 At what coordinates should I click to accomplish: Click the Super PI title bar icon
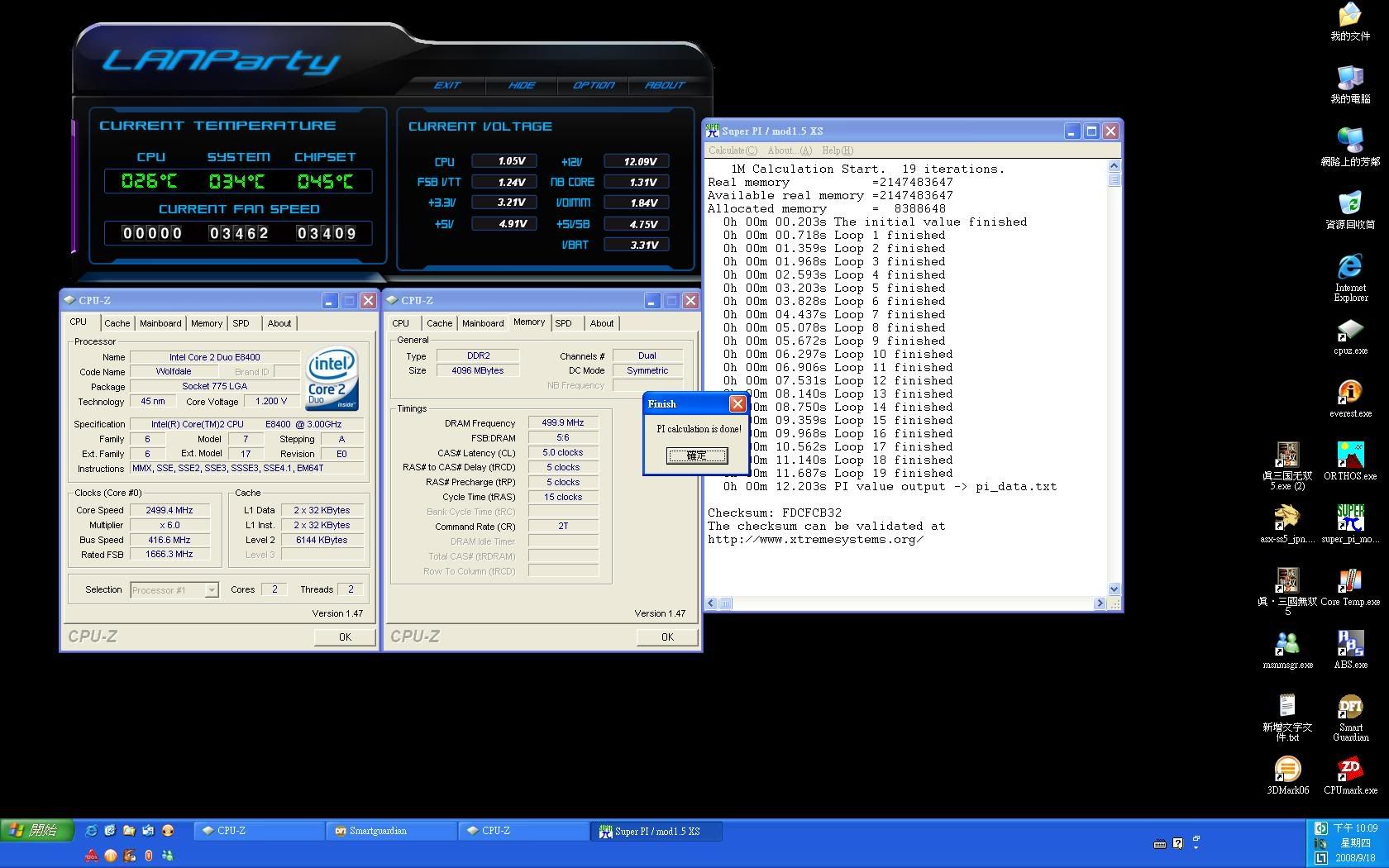coord(712,131)
